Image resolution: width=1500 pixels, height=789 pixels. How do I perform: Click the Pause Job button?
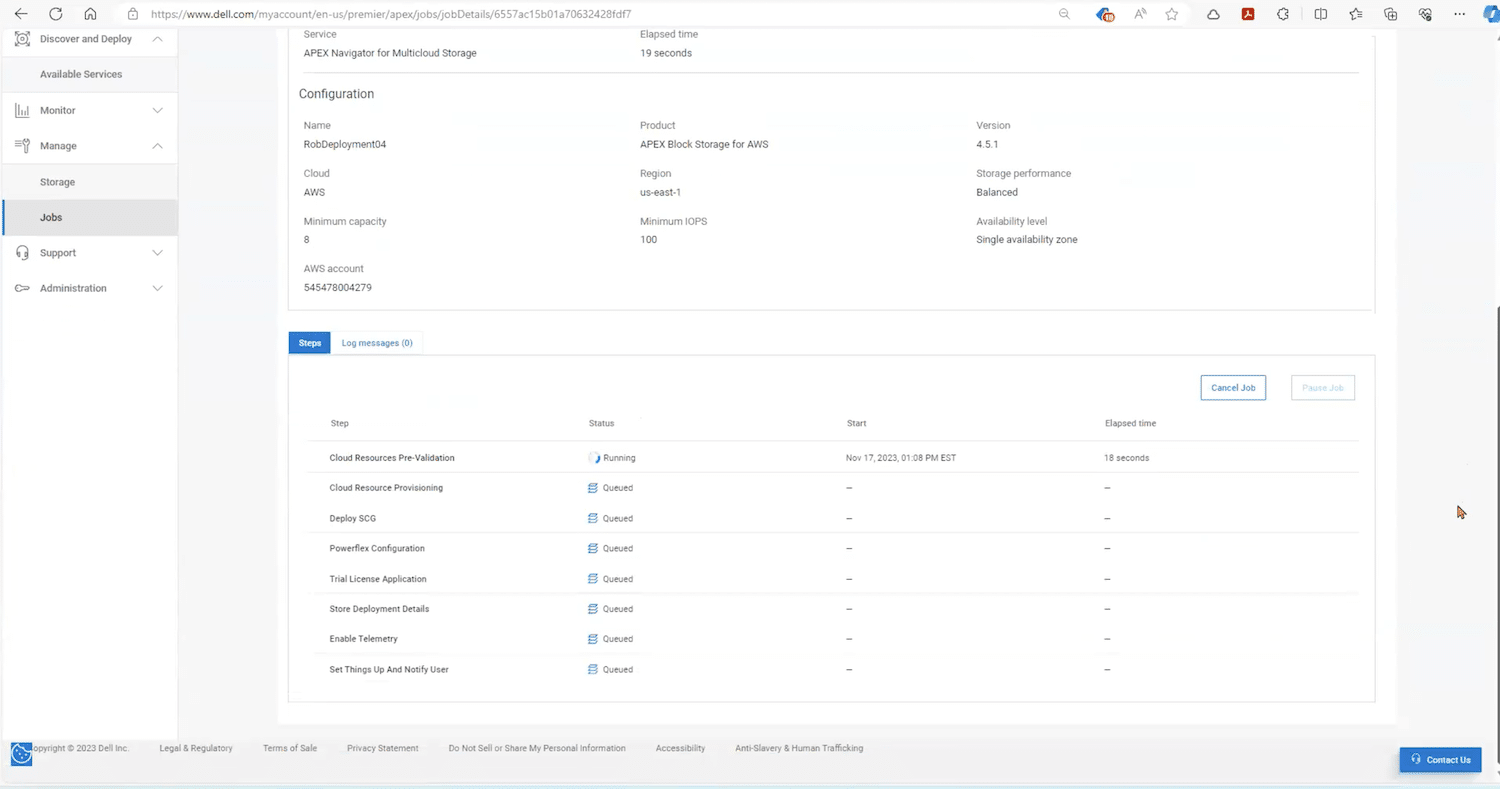[1323, 388]
